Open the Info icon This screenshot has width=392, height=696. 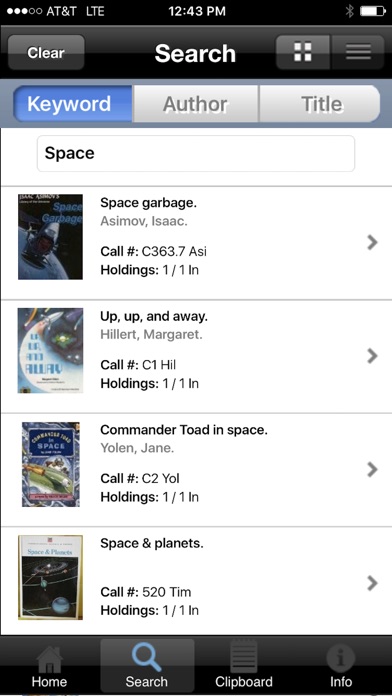pos(341,659)
